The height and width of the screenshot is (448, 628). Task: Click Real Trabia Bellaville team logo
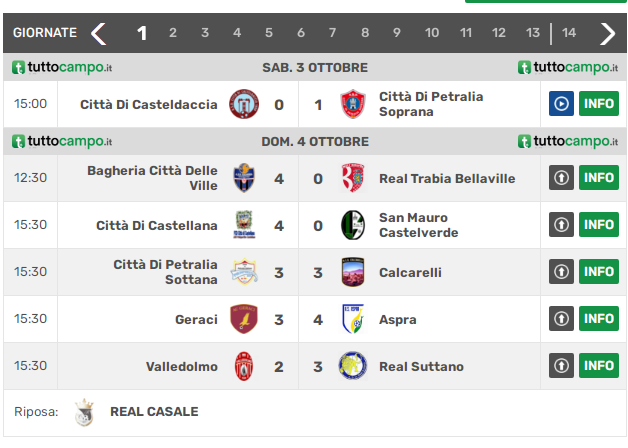(x=353, y=178)
